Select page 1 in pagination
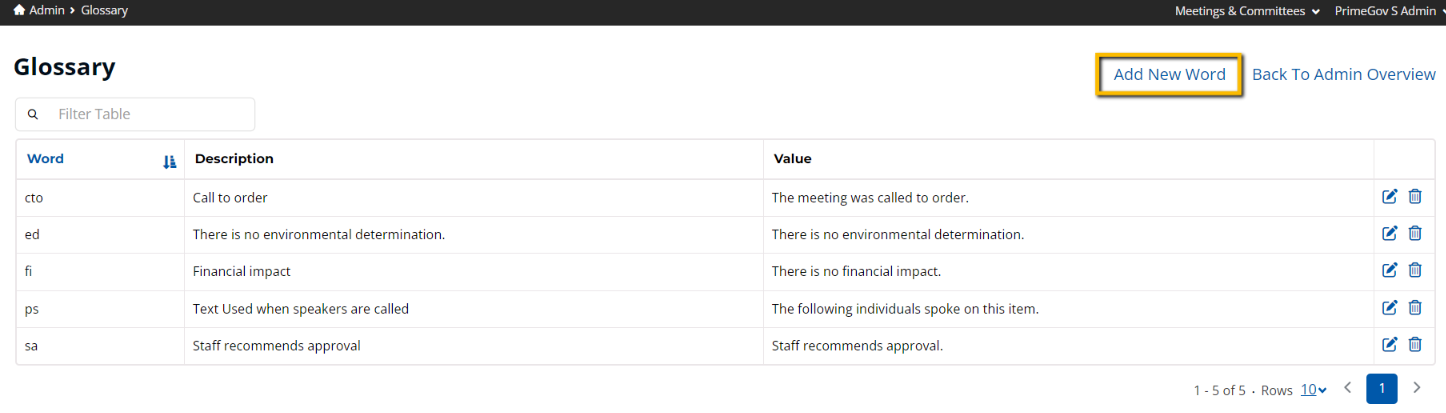This screenshot has width=1446, height=413. click(x=1382, y=388)
